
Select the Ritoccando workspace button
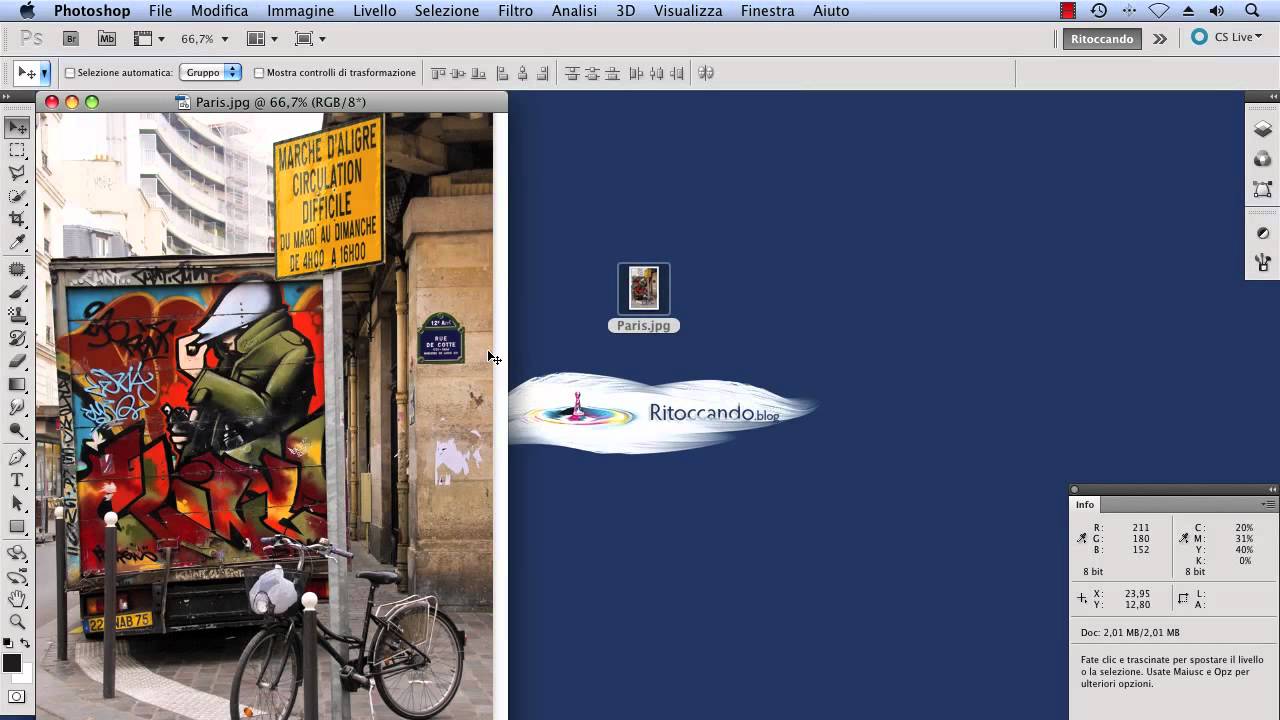pos(1102,39)
